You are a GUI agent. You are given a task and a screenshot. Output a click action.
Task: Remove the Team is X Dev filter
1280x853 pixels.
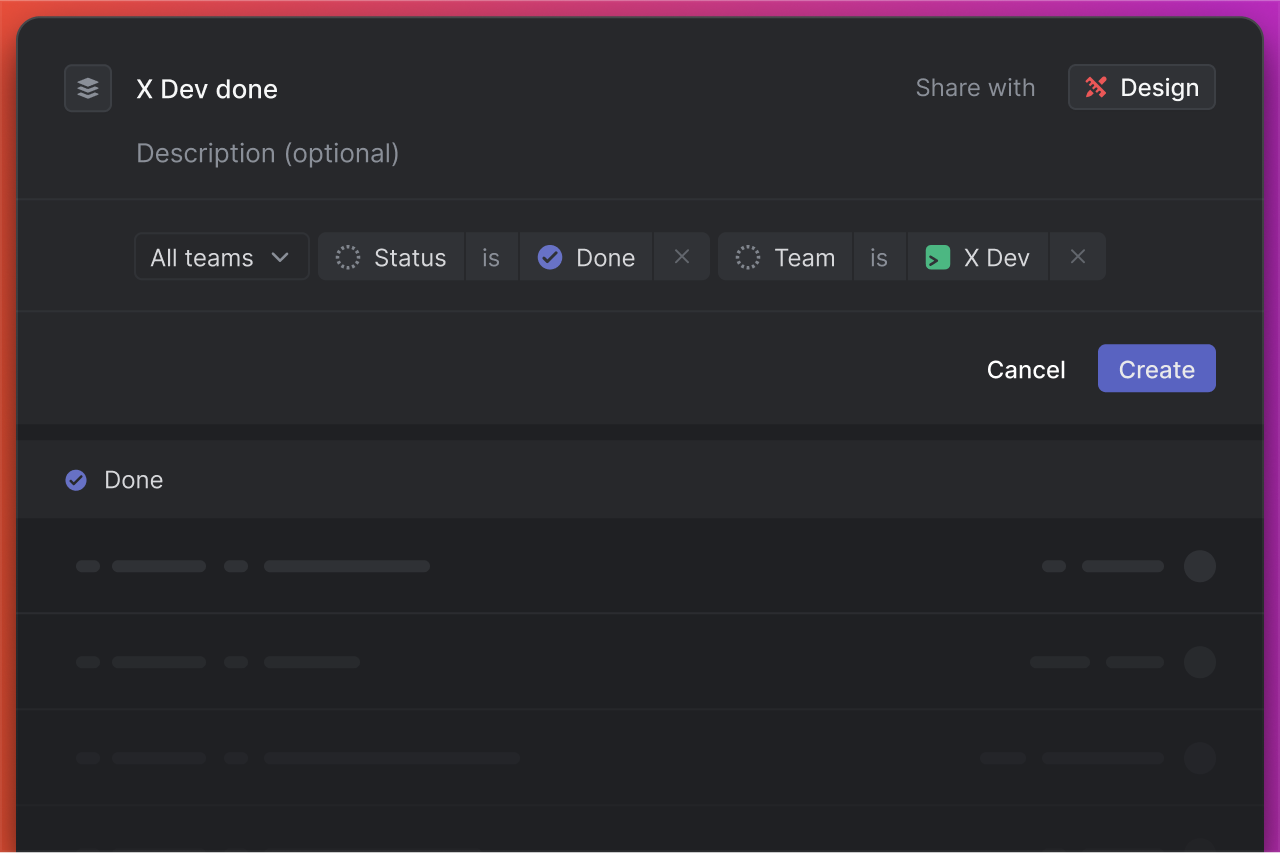click(x=1078, y=257)
